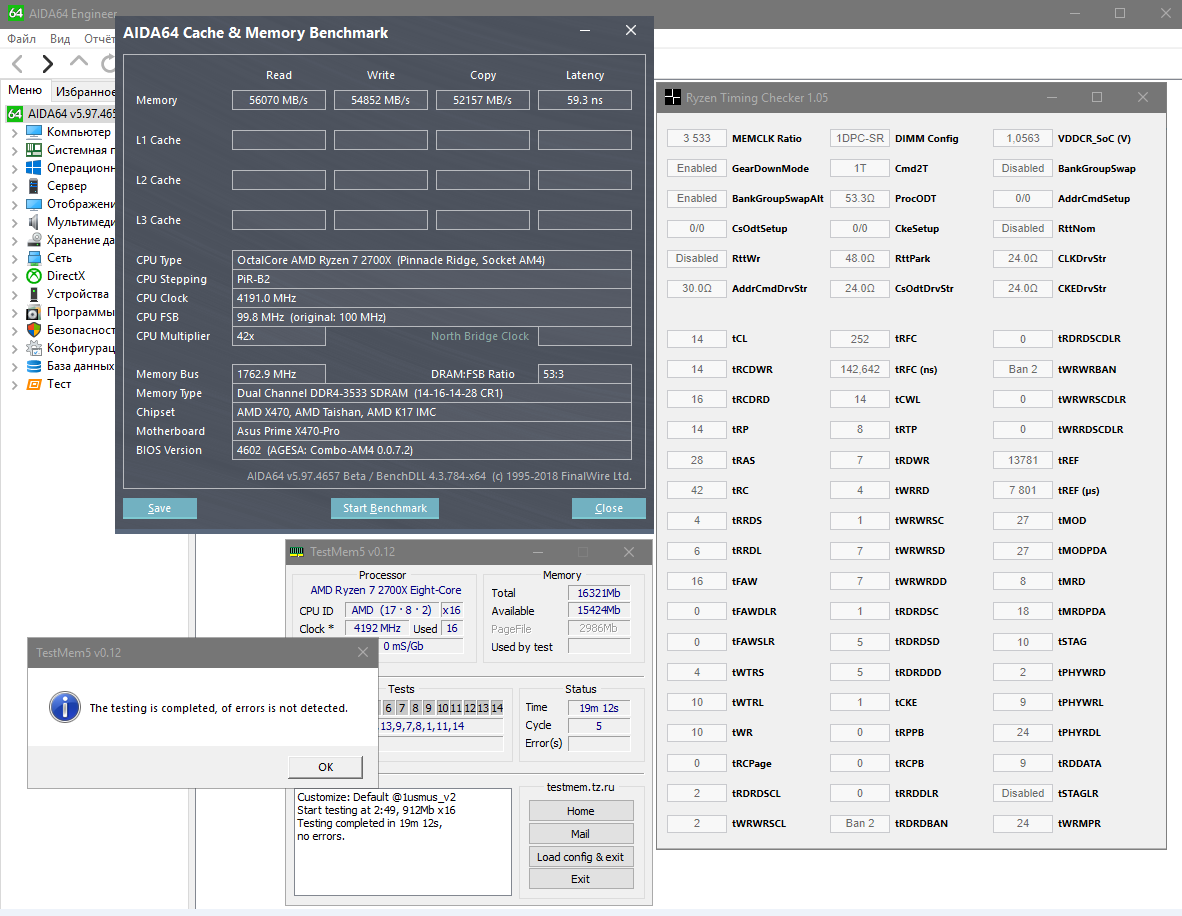Click Load config & exit button
Viewport: 1182px width, 916px height.
(x=581, y=856)
